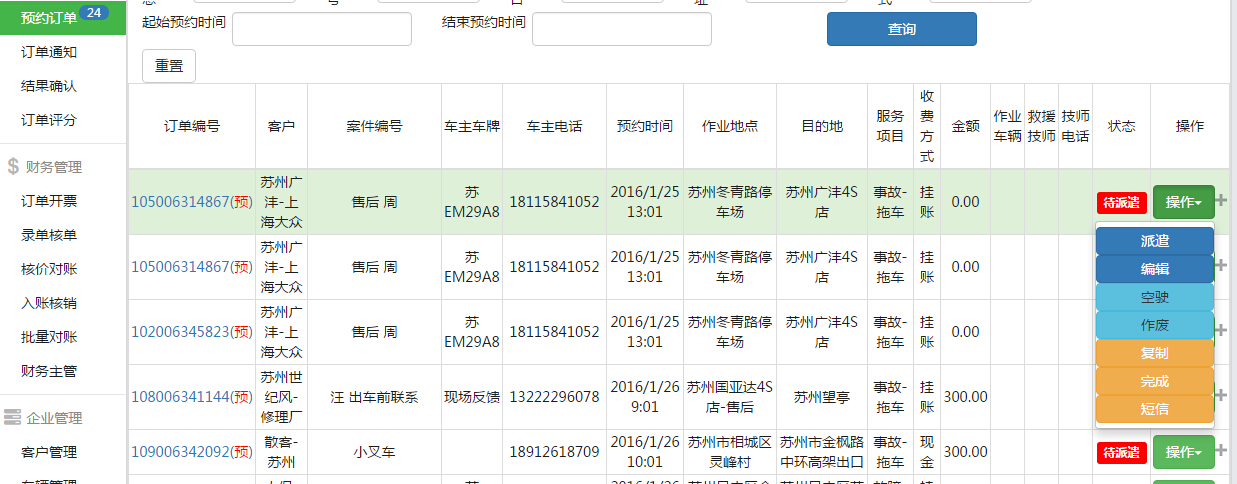Choose 复制 in the action menu

(1154, 353)
